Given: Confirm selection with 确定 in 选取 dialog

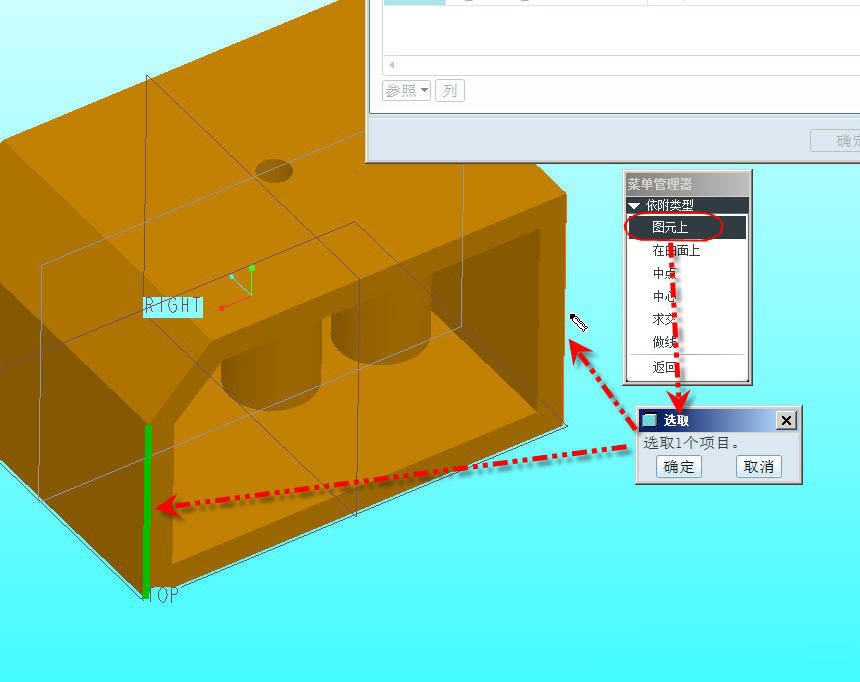Looking at the screenshot, I should tap(679, 467).
